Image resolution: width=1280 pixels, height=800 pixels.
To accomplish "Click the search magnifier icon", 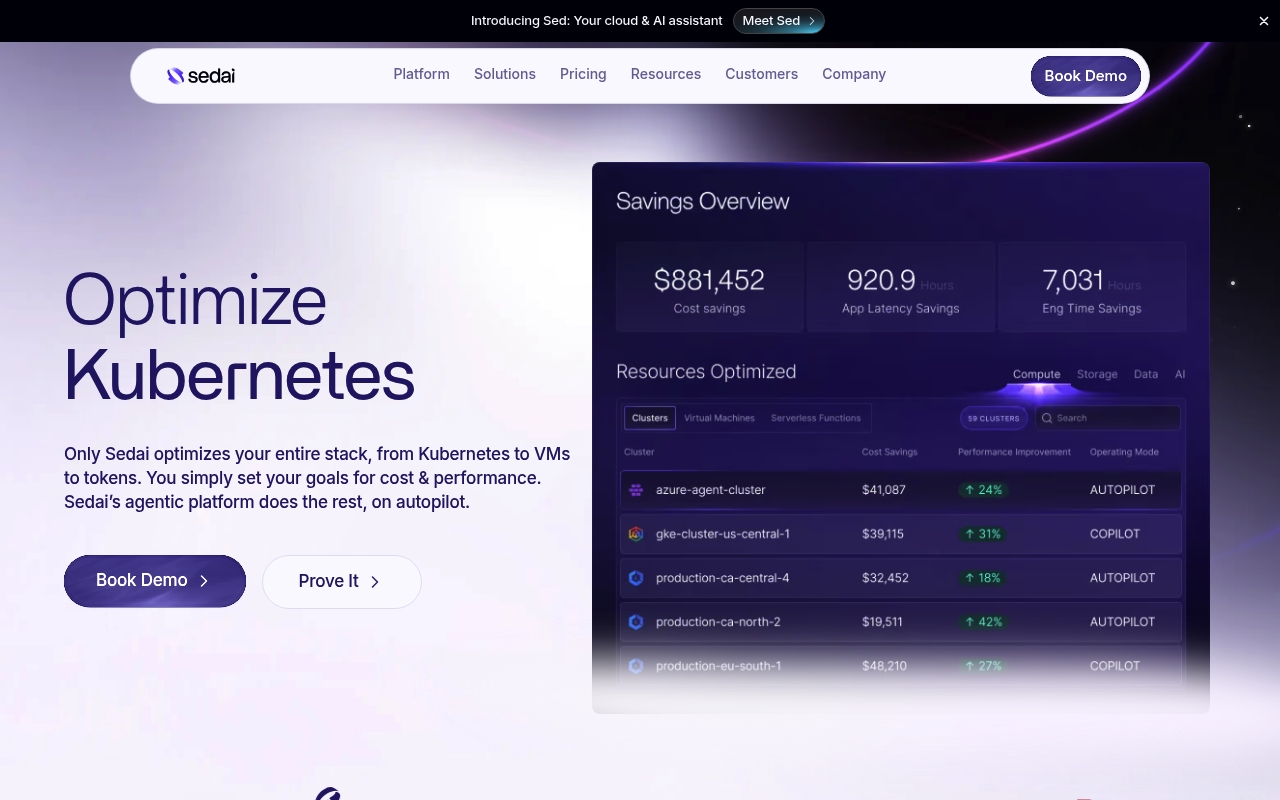I will coord(1047,418).
